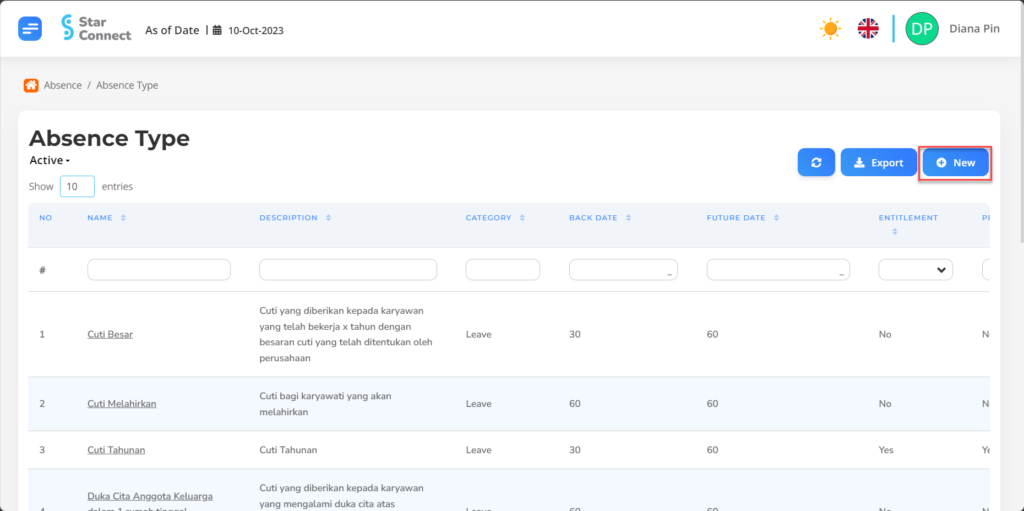Open the DP user avatar
The height and width of the screenshot is (511, 1024).
tap(921, 29)
